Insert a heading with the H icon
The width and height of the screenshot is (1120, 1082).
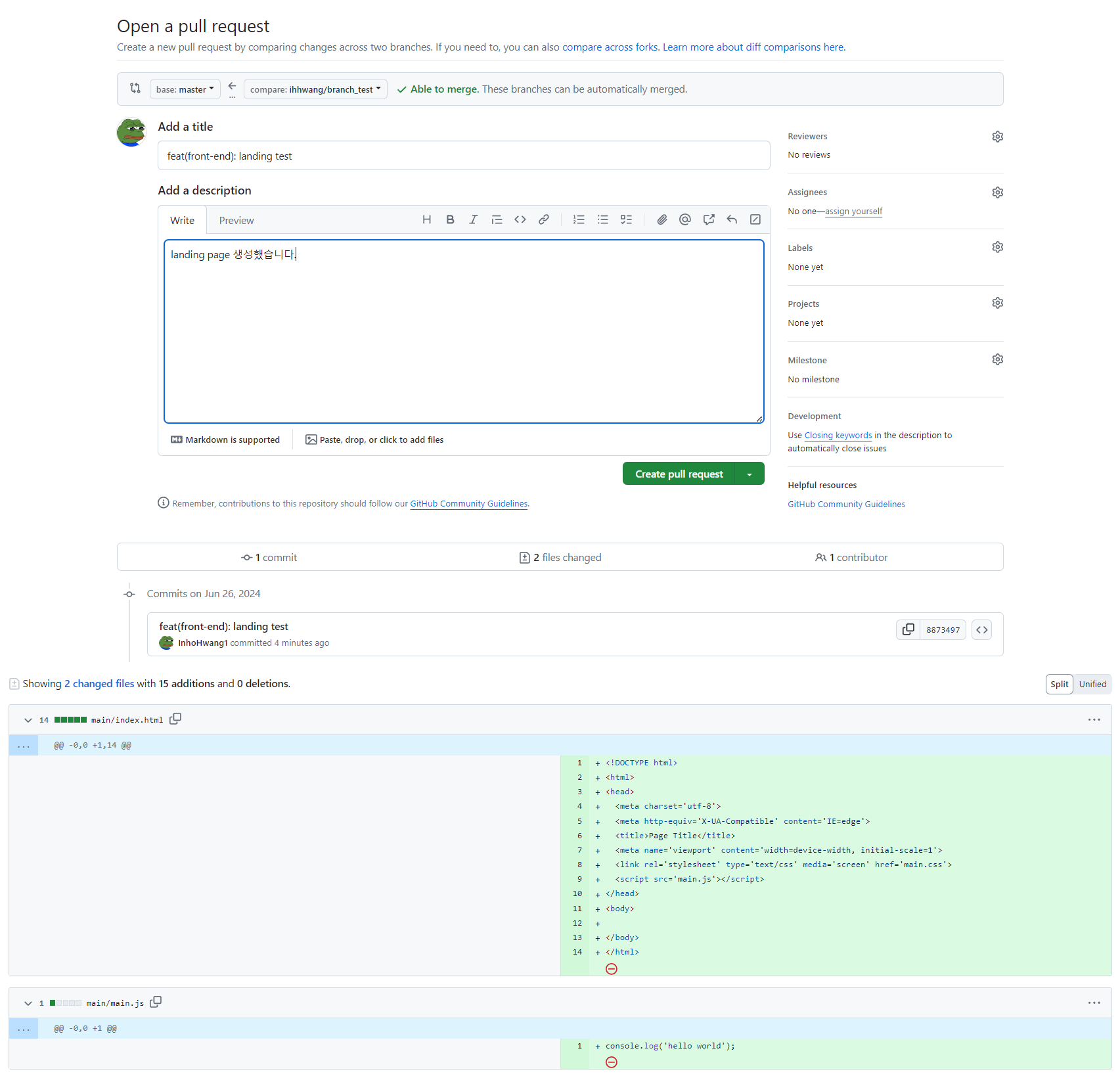[427, 219]
